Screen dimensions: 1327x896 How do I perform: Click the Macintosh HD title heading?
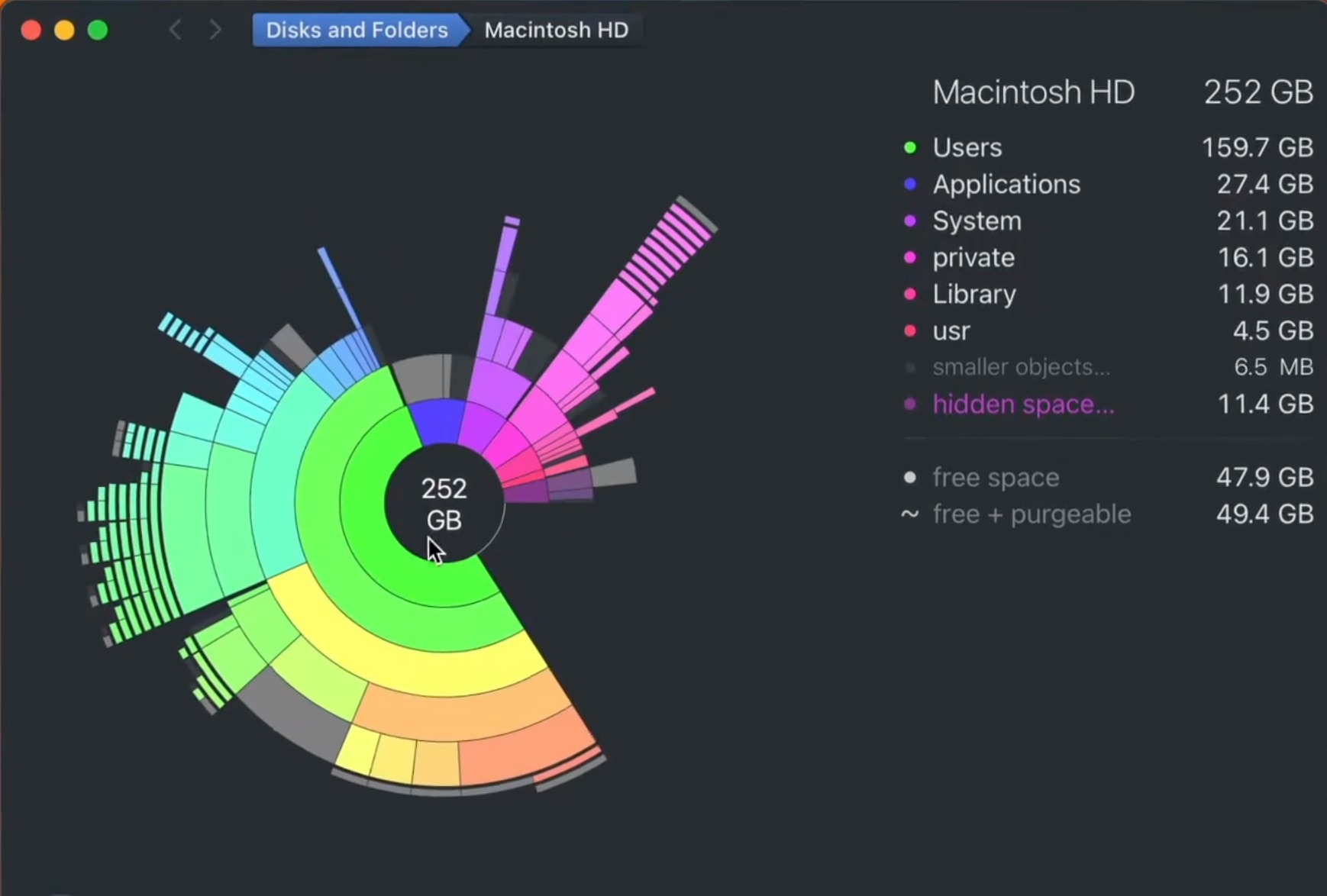[x=1033, y=92]
